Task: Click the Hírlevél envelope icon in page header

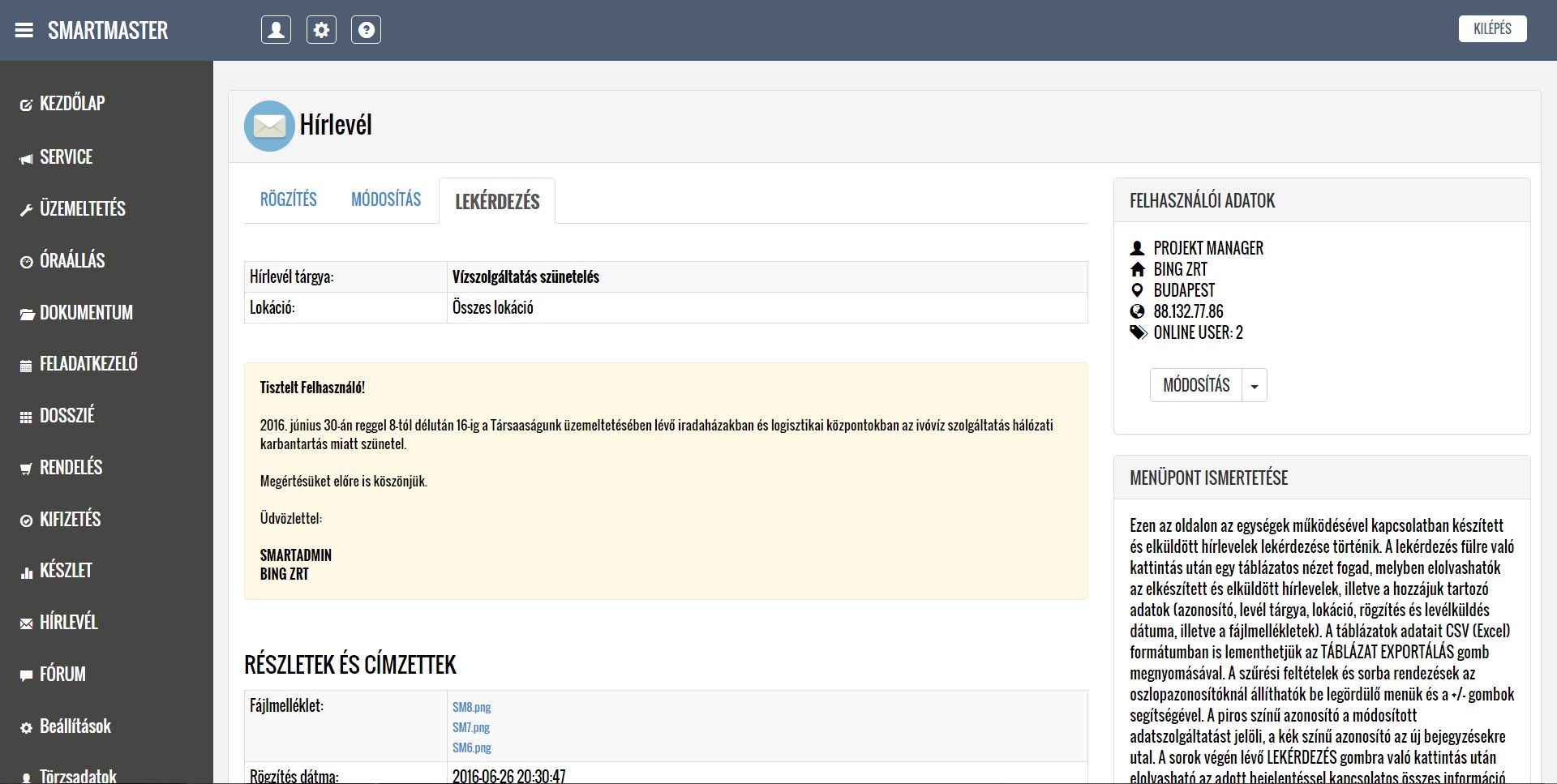Action: coord(269,126)
